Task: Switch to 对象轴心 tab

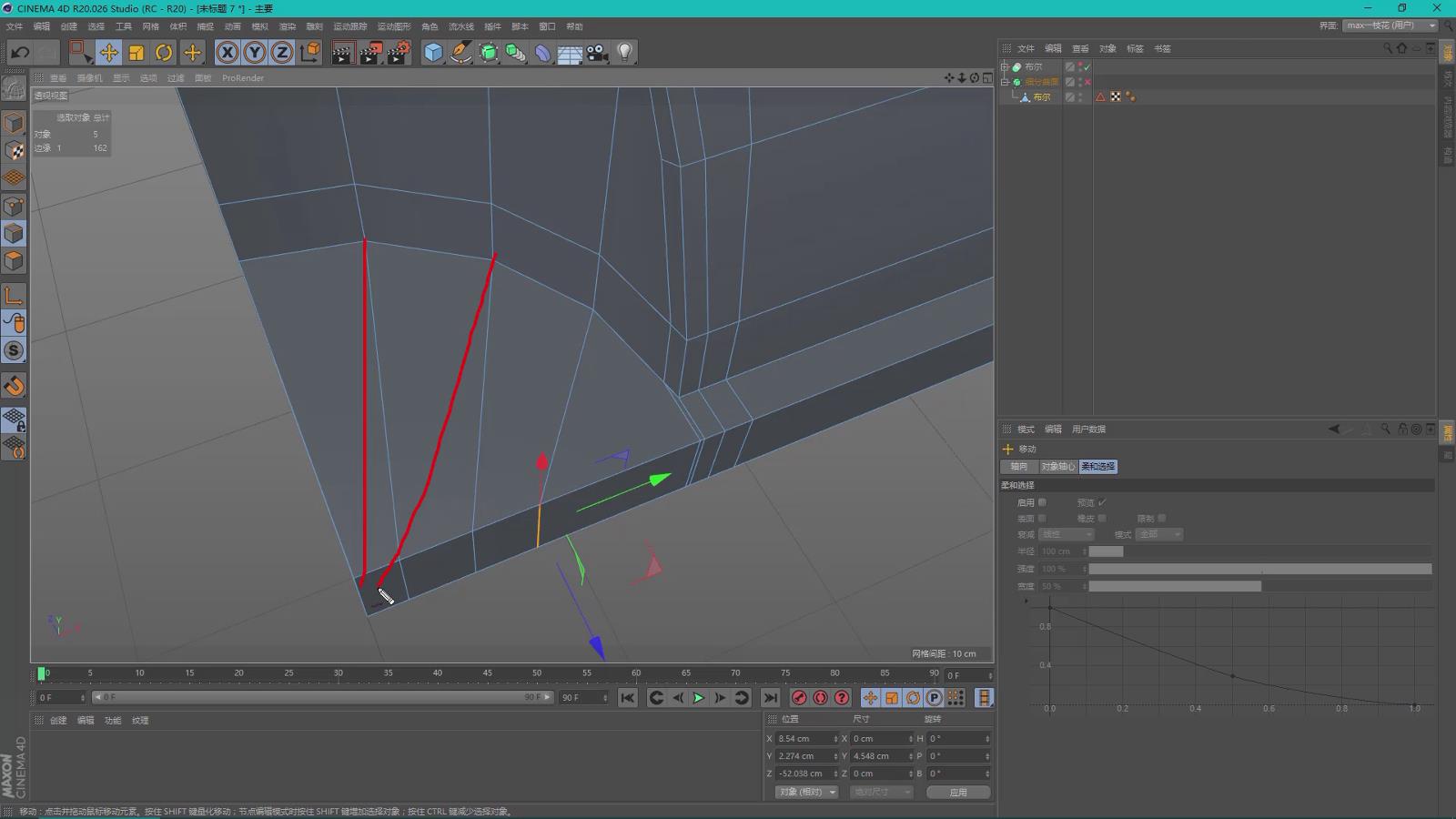Action: tap(1057, 466)
